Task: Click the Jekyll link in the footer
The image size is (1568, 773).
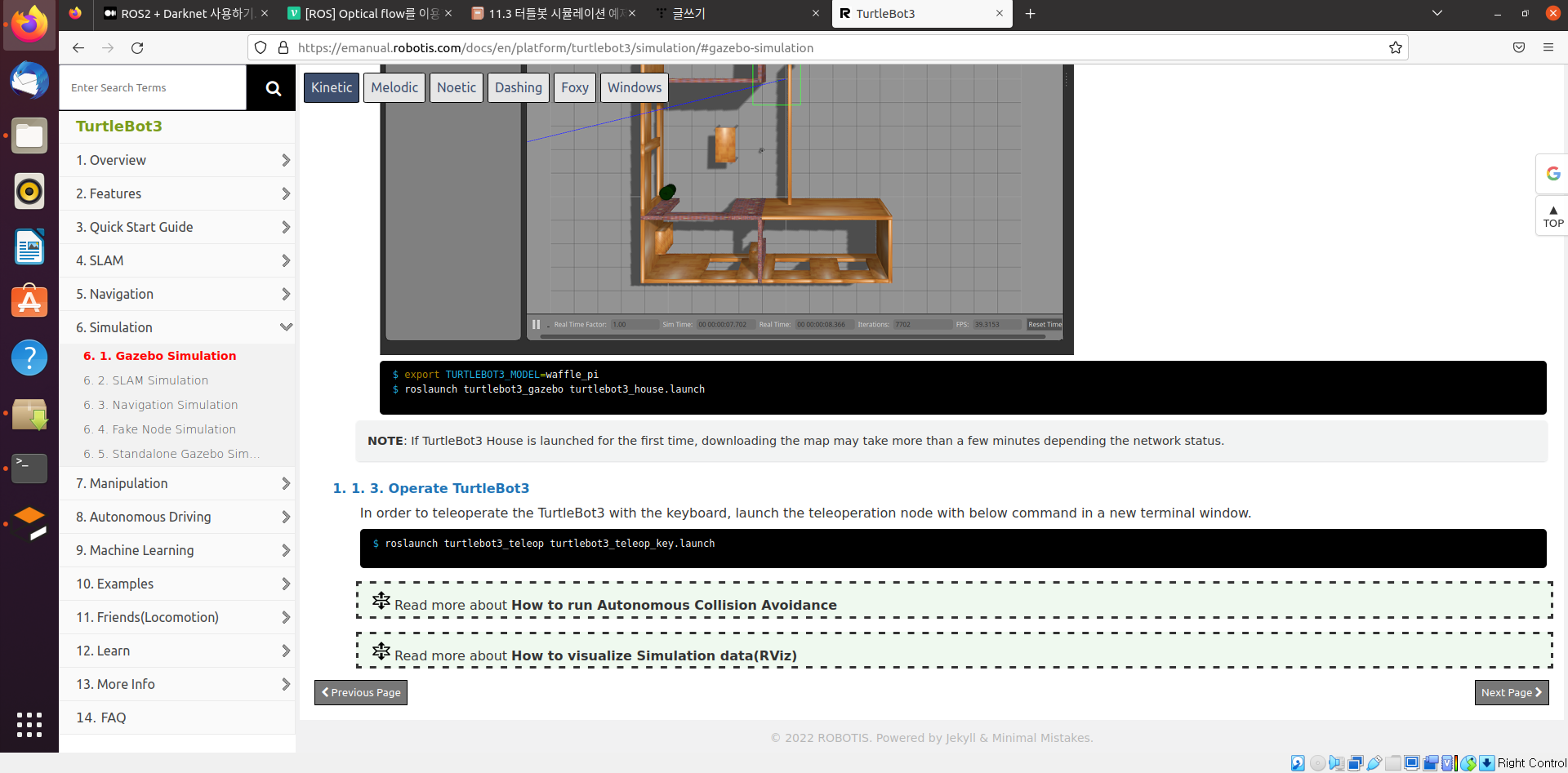Action: tap(960, 738)
